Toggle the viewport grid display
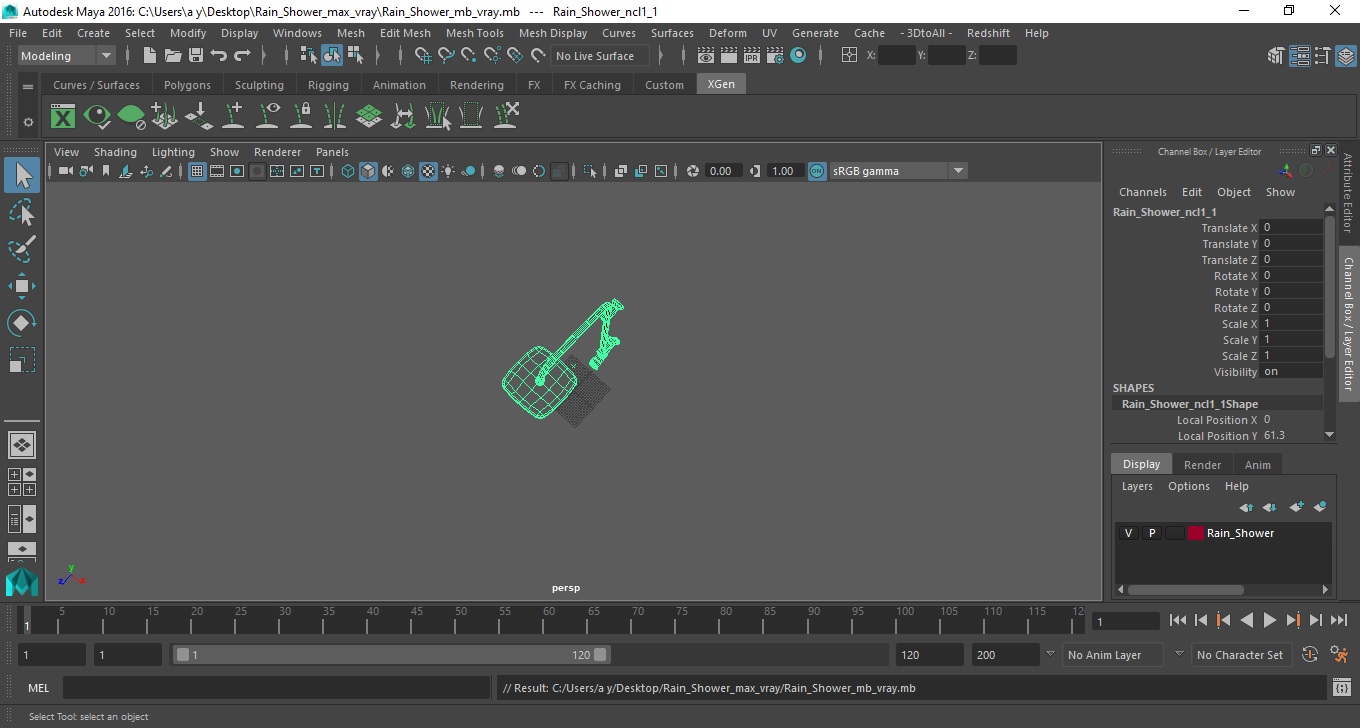This screenshot has width=1360, height=728. click(197, 171)
